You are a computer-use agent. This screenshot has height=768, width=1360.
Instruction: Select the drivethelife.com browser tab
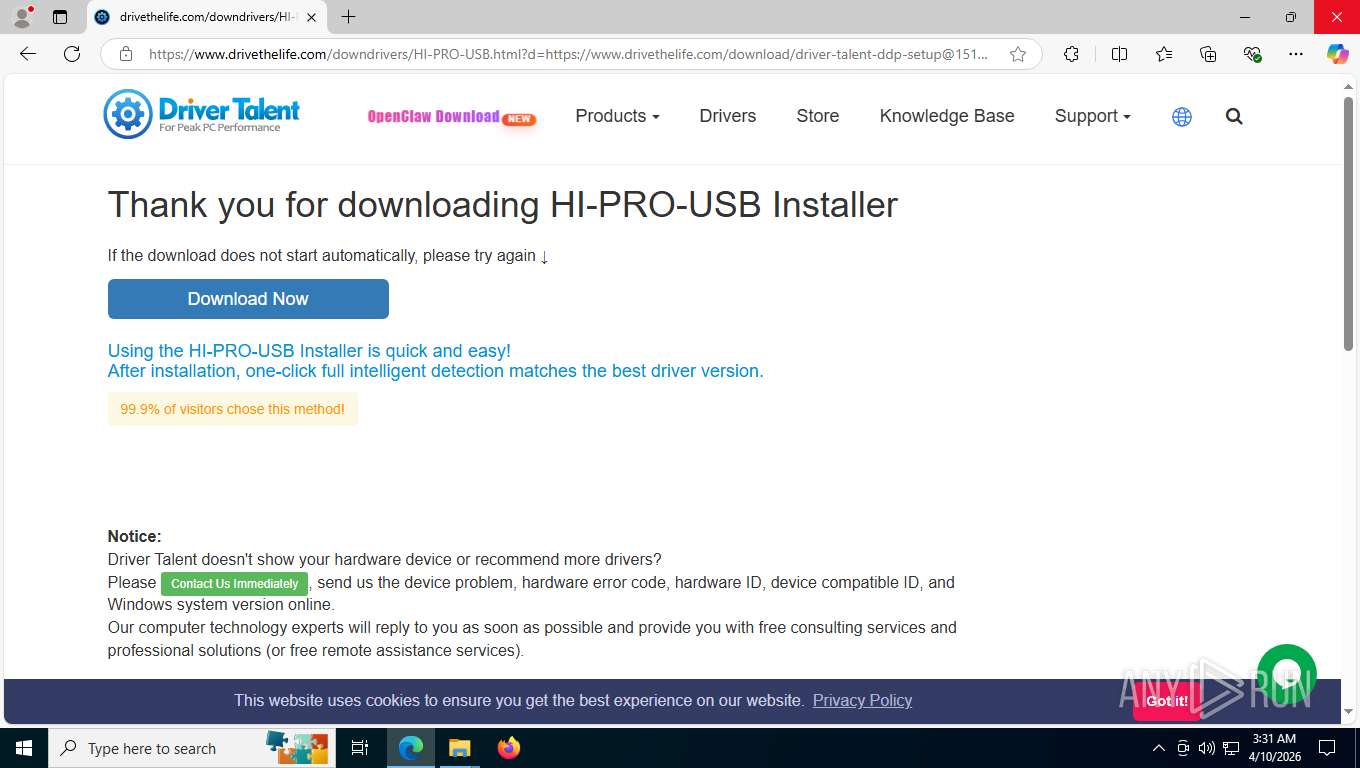click(207, 17)
